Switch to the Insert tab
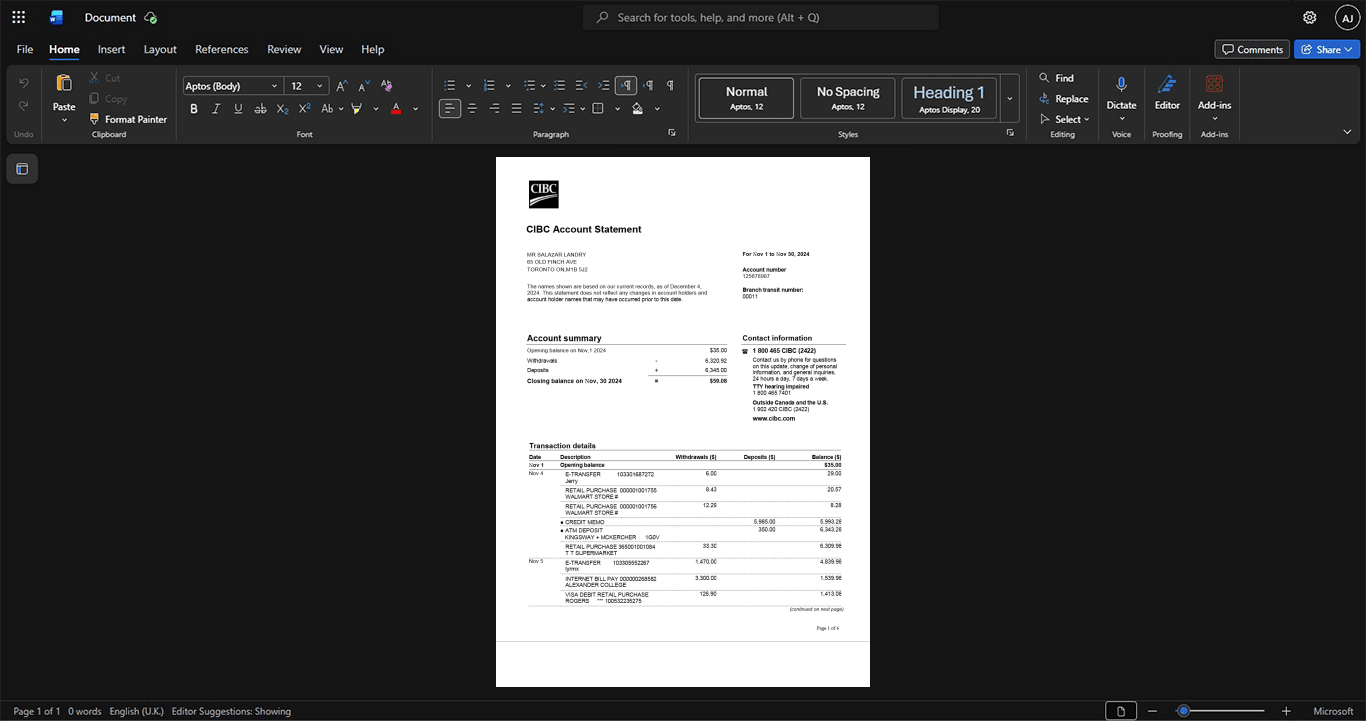This screenshot has height=721, width=1366. point(111,49)
